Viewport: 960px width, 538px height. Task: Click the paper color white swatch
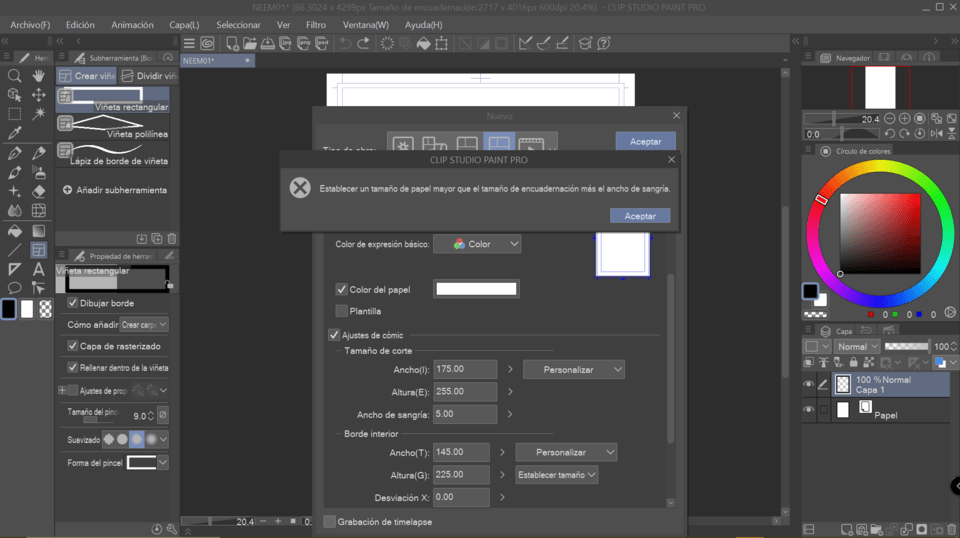[x=476, y=289]
